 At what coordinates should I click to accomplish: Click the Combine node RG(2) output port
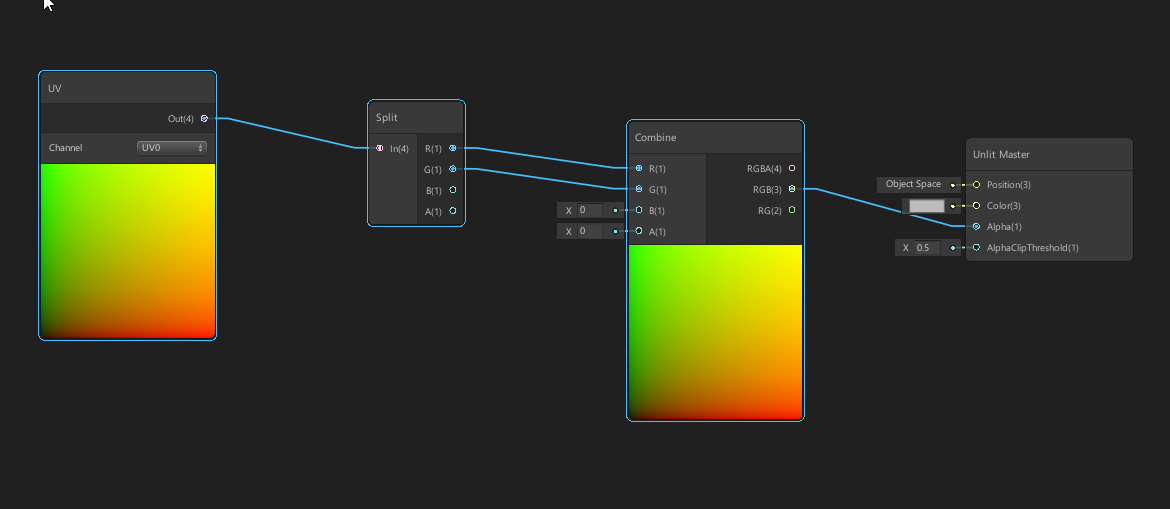(792, 210)
